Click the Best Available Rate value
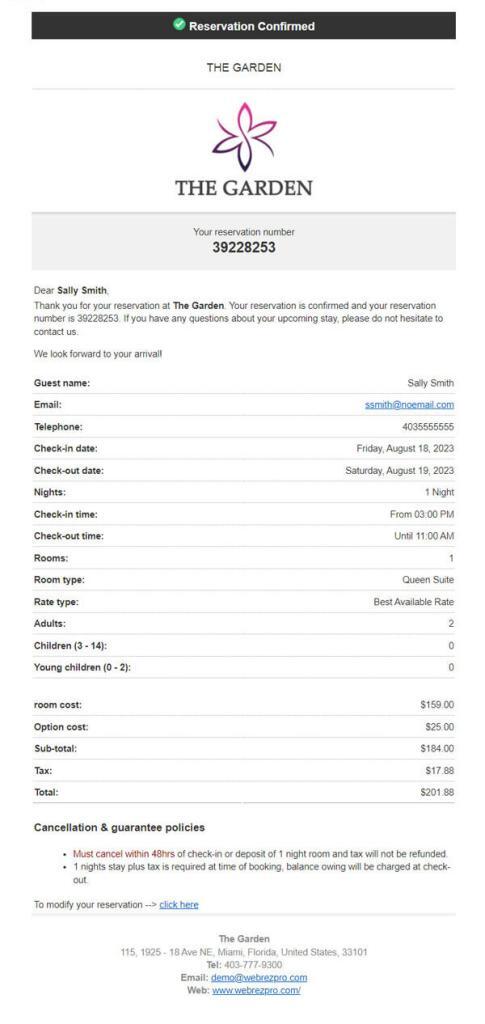Screen dimensions: 485x1024 pos(414,602)
